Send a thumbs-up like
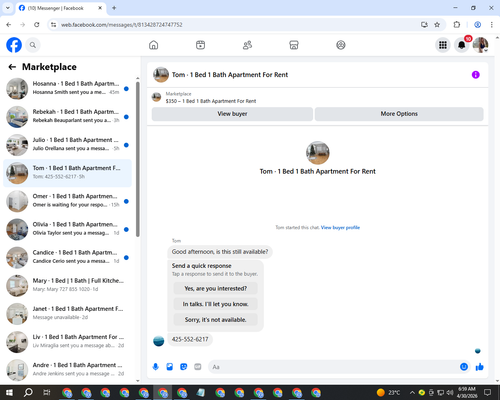The height and width of the screenshot is (400, 500). click(480, 367)
